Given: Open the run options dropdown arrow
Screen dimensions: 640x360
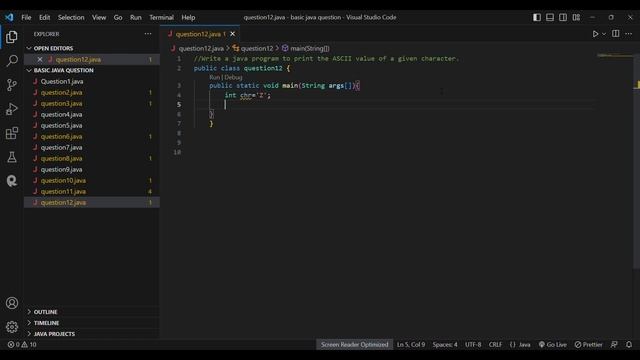Looking at the screenshot, I should 604,34.
